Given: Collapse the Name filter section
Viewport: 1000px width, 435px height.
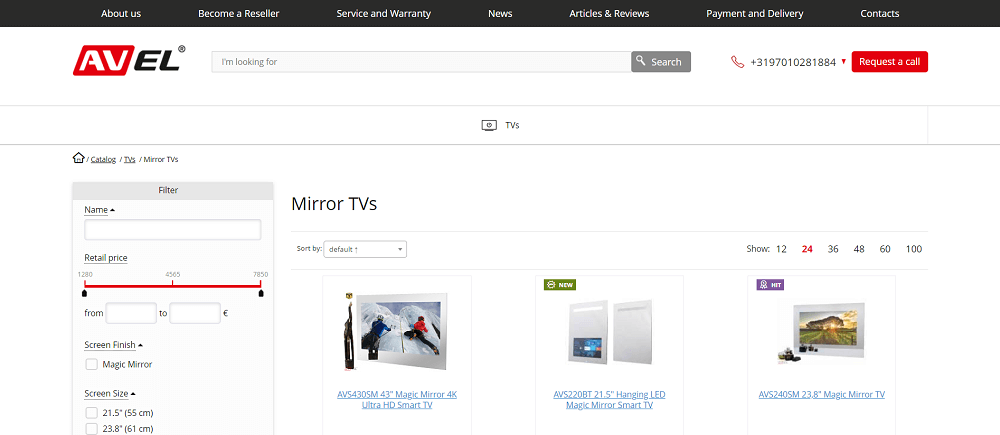Looking at the screenshot, I should point(99,210).
